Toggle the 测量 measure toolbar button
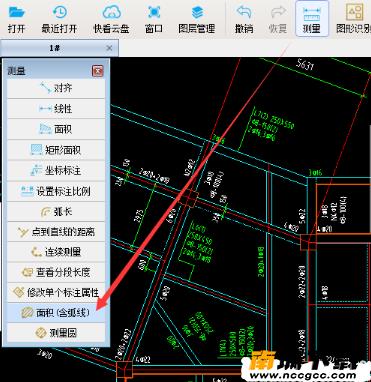371x382 pixels. point(312,18)
